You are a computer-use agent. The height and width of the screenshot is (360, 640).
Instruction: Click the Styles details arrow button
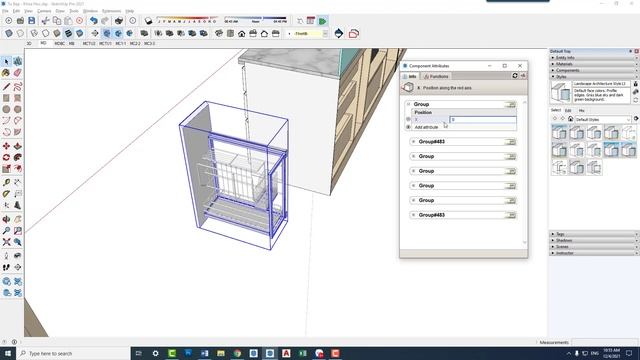pos(636,119)
